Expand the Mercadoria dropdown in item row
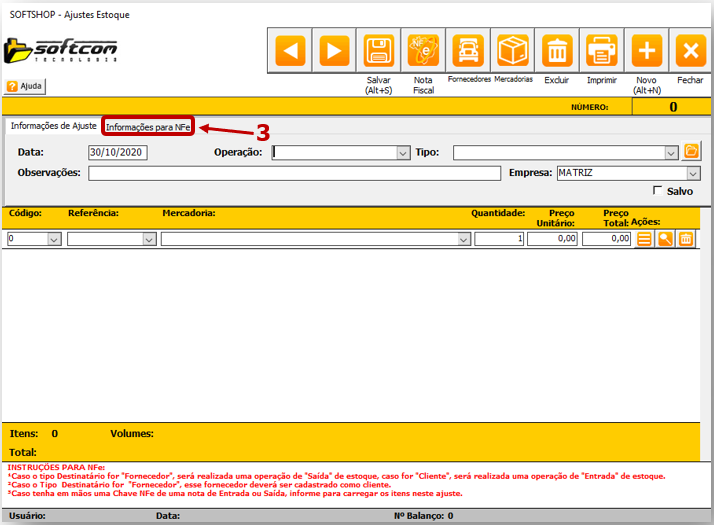Screen dimensions: 714x525 (464, 240)
